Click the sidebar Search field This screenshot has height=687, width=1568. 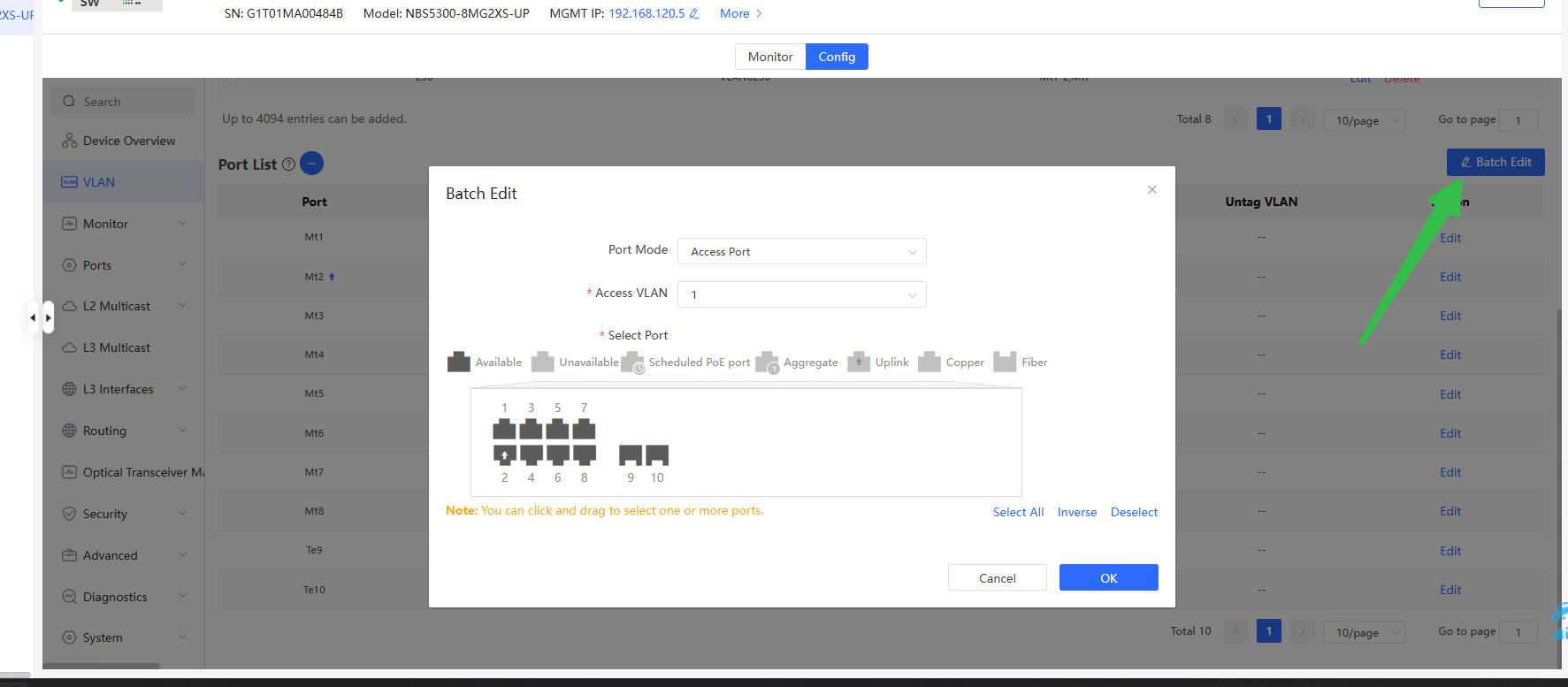pyautogui.click(x=124, y=102)
